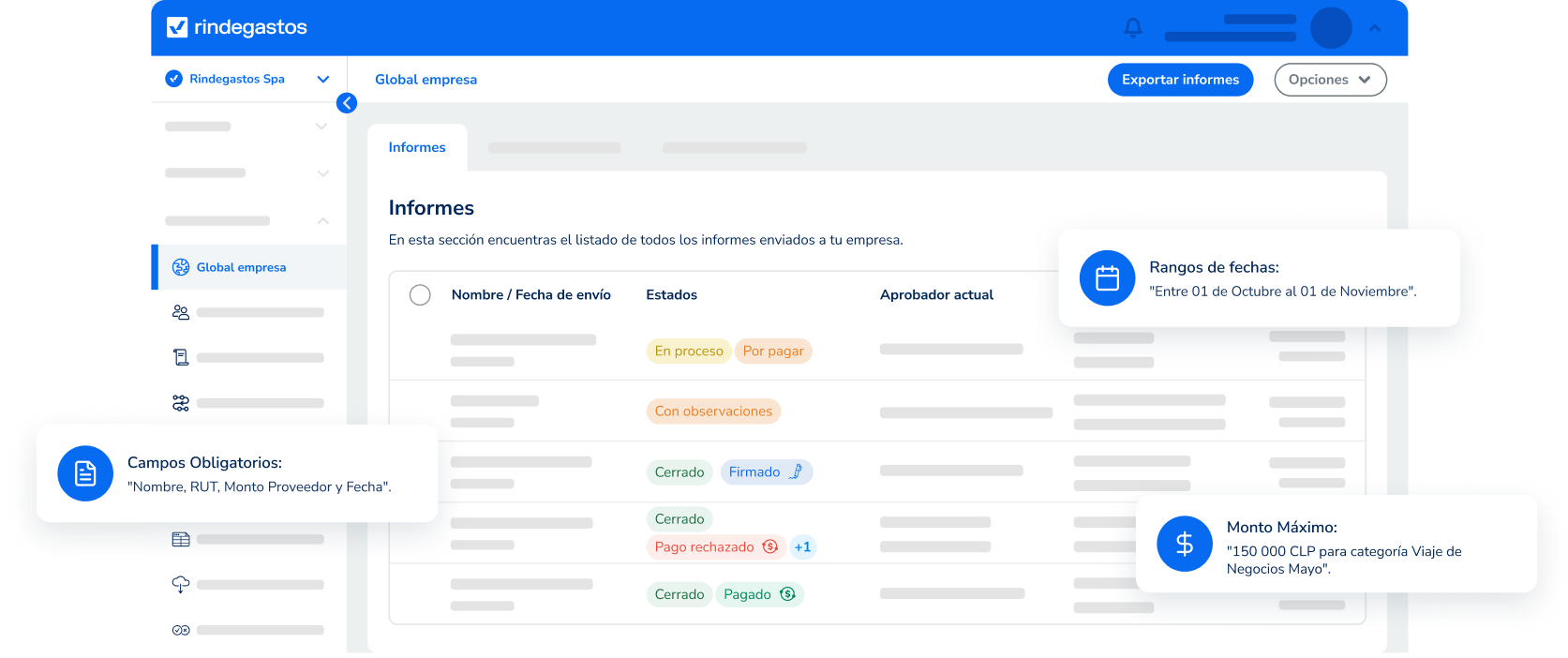The height and width of the screenshot is (658, 1568).
Task: Select Global empresa in the sidebar
Action: [x=241, y=267]
